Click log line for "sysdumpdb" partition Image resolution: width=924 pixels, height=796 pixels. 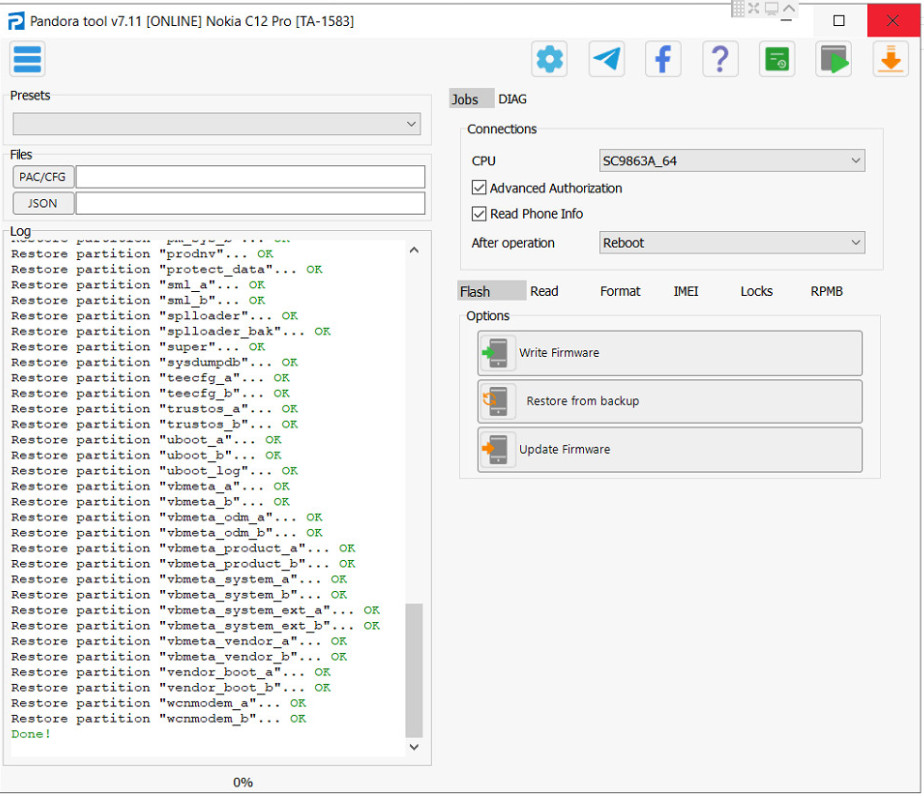tap(154, 362)
